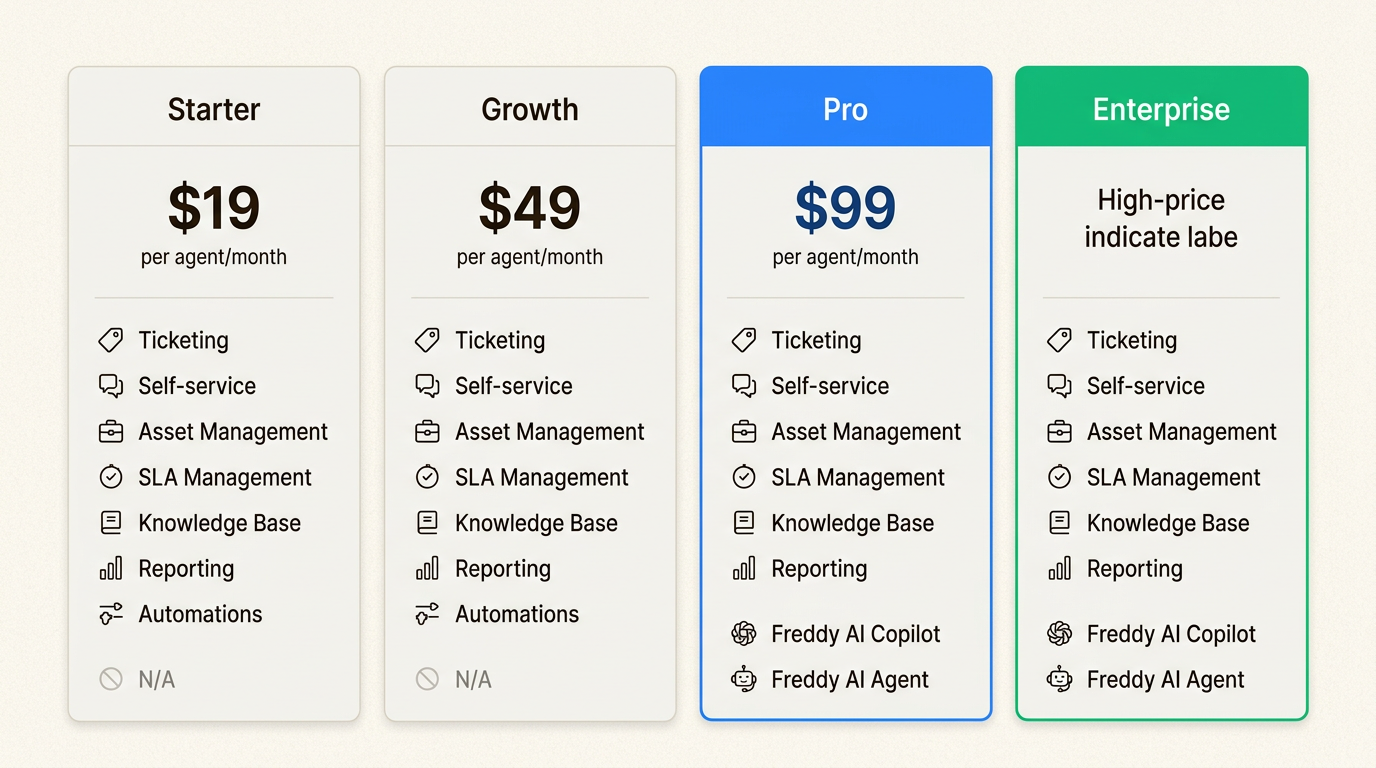Select the Starter plan header
Viewport: 1376px width, 768px height.
click(214, 108)
